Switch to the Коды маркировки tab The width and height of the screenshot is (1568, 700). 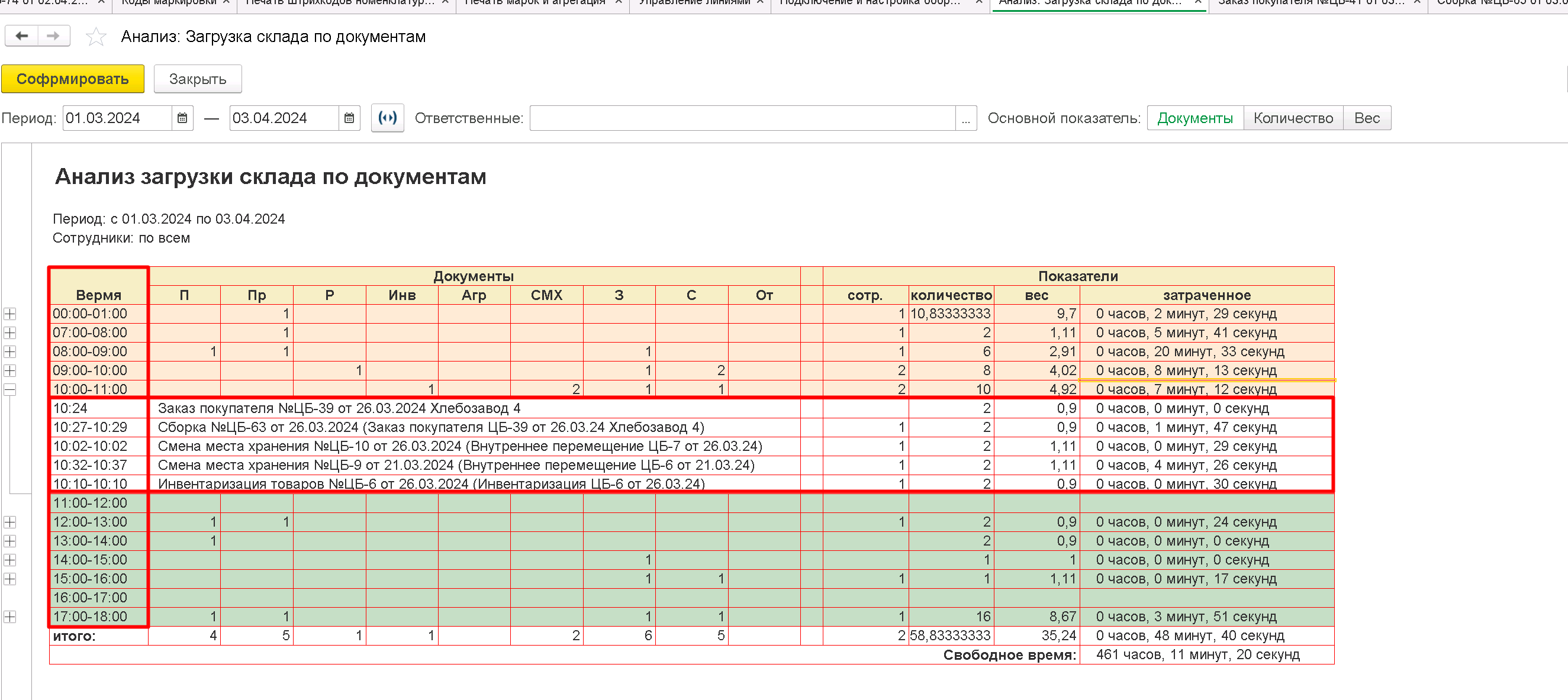(x=169, y=3)
